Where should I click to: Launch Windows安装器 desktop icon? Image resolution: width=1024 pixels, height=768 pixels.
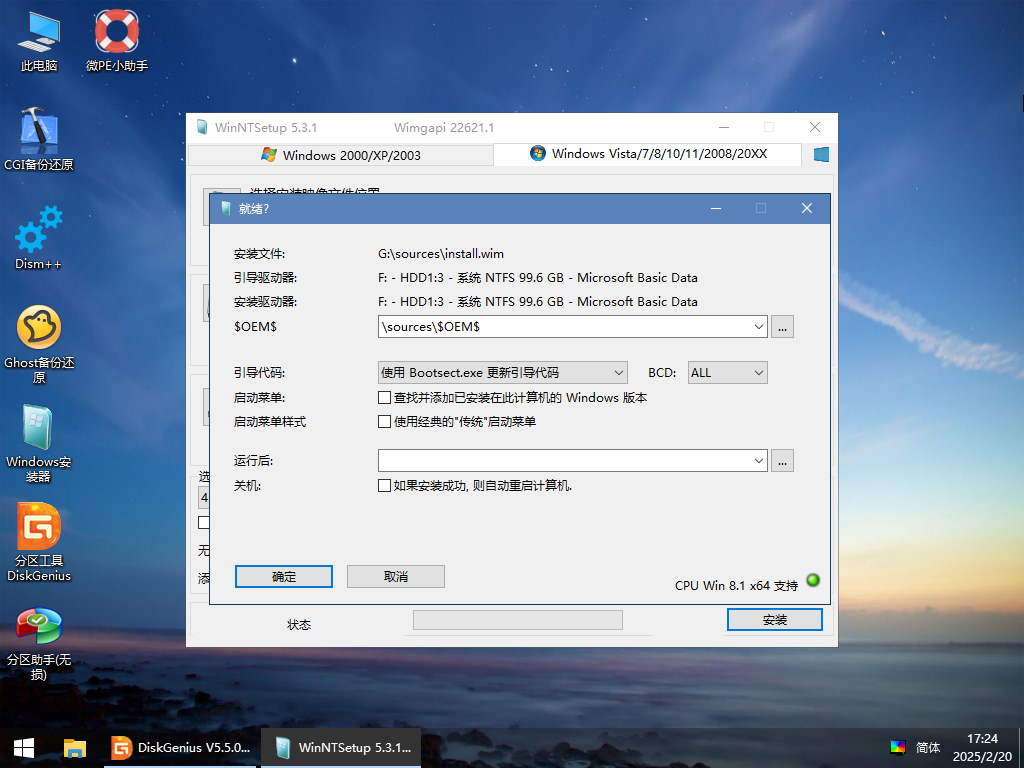coord(39,443)
